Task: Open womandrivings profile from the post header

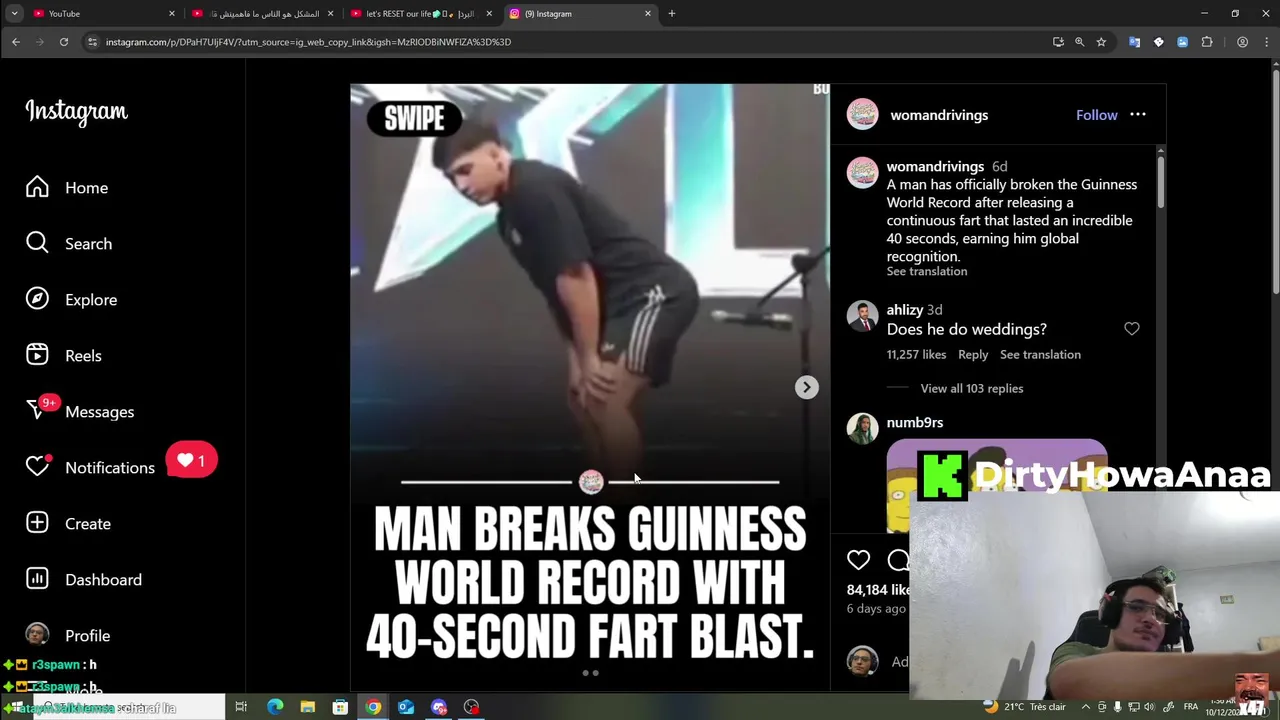Action: tap(939, 115)
